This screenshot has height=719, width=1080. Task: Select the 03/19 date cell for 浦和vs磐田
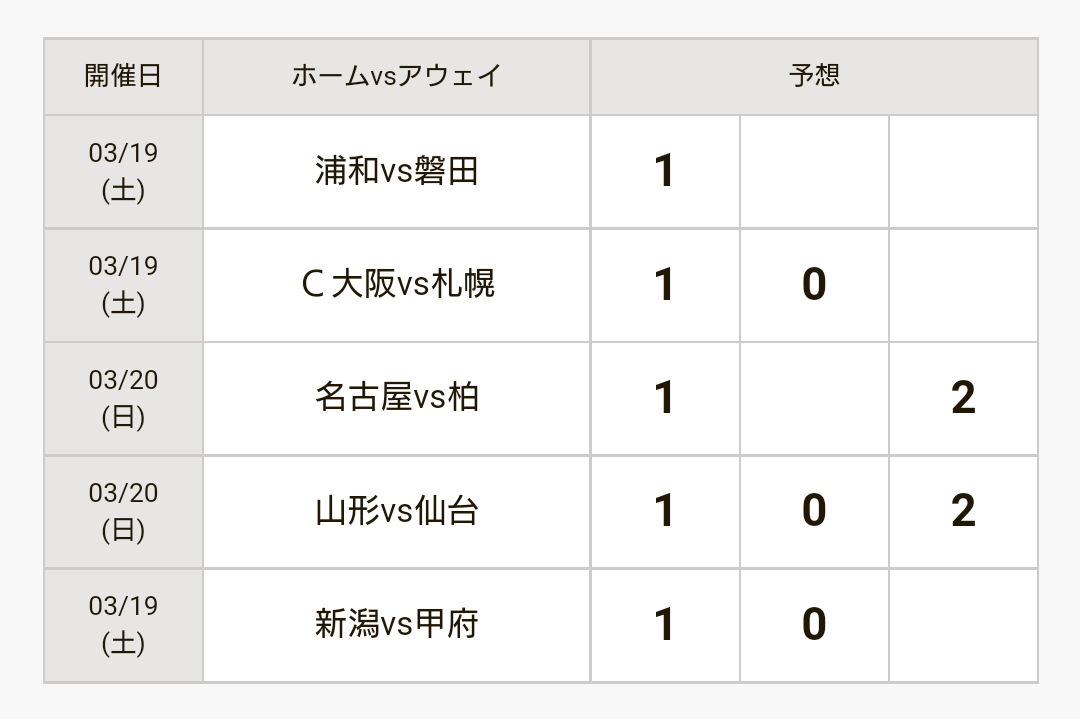pos(123,171)
